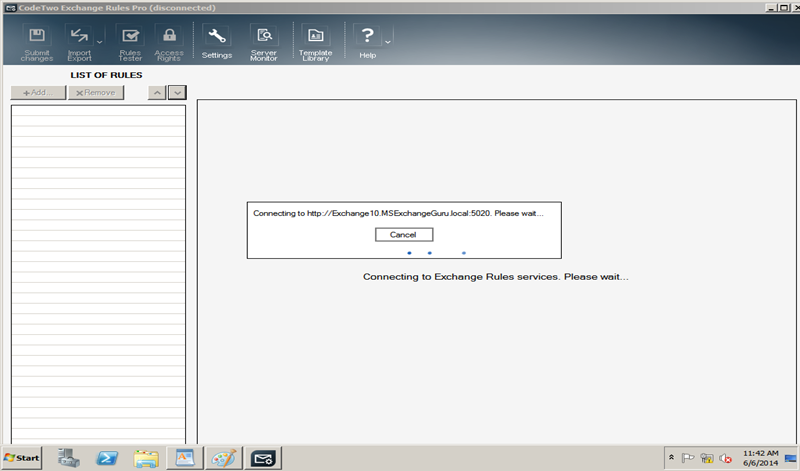Click the network tray icon
The width and height of the screenshot is (800, 471).
click(x=707, y=458)
